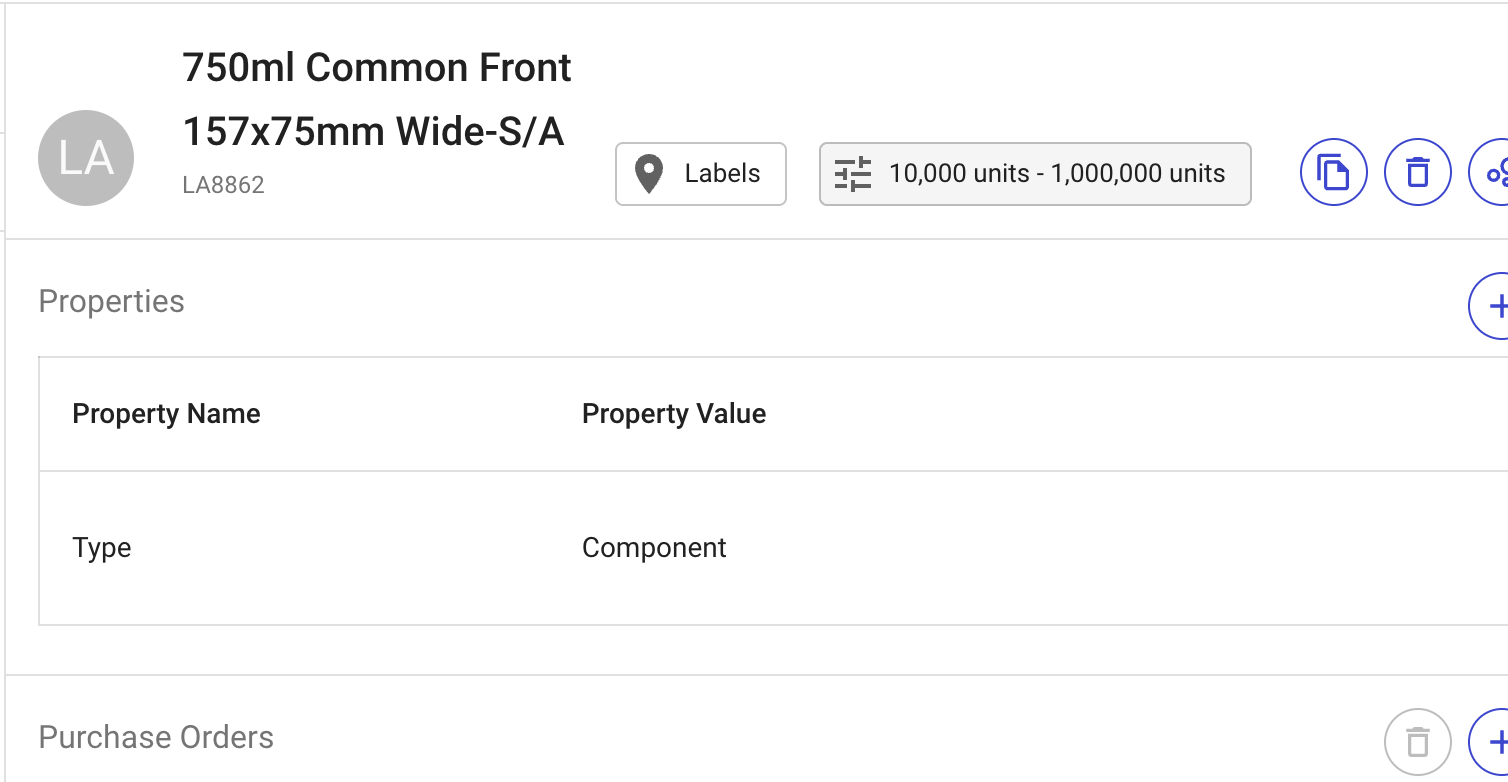The height and width of the screenshot is (782, 1508).
Task: Click the gray LA avatar circle
Action: click(x=86, y=158)
